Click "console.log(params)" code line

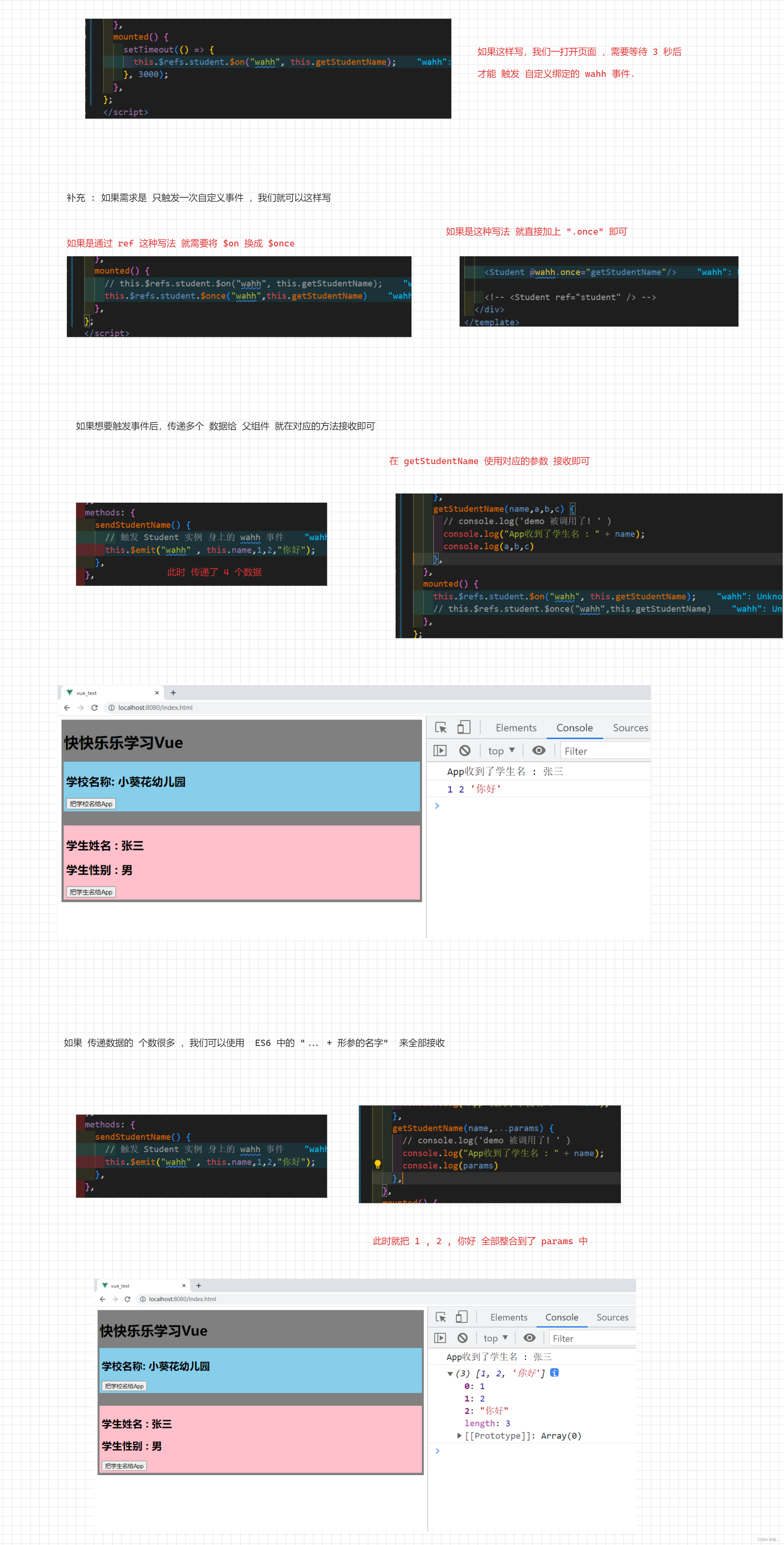click(x=450, y=1165)
